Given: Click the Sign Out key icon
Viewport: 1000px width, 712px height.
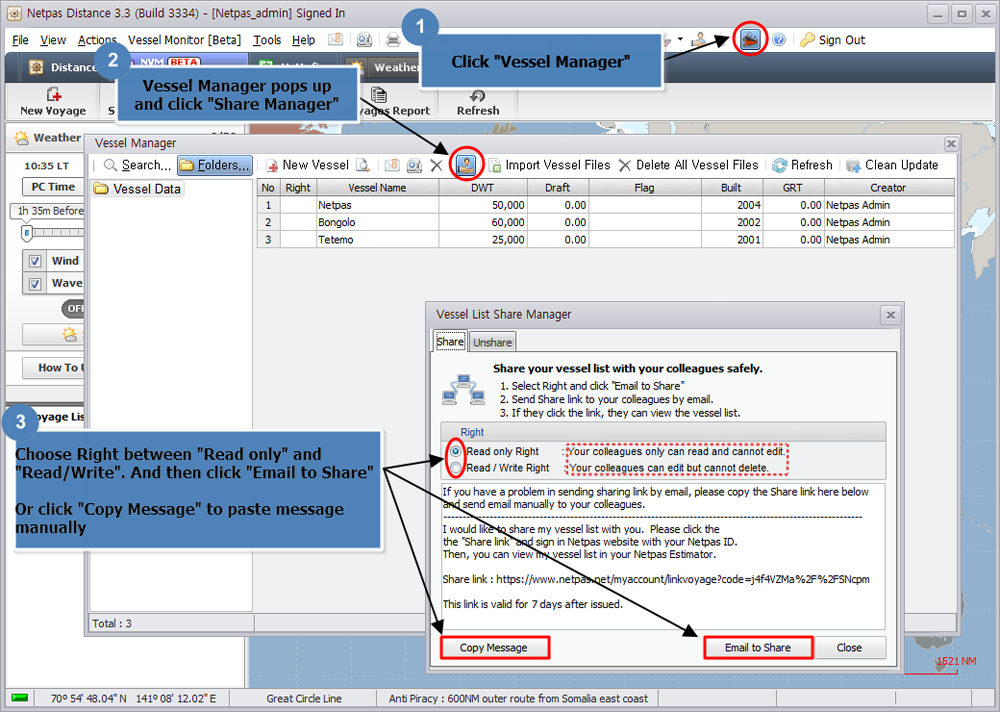Looking at the screenshot, I should tap(807, 40).
